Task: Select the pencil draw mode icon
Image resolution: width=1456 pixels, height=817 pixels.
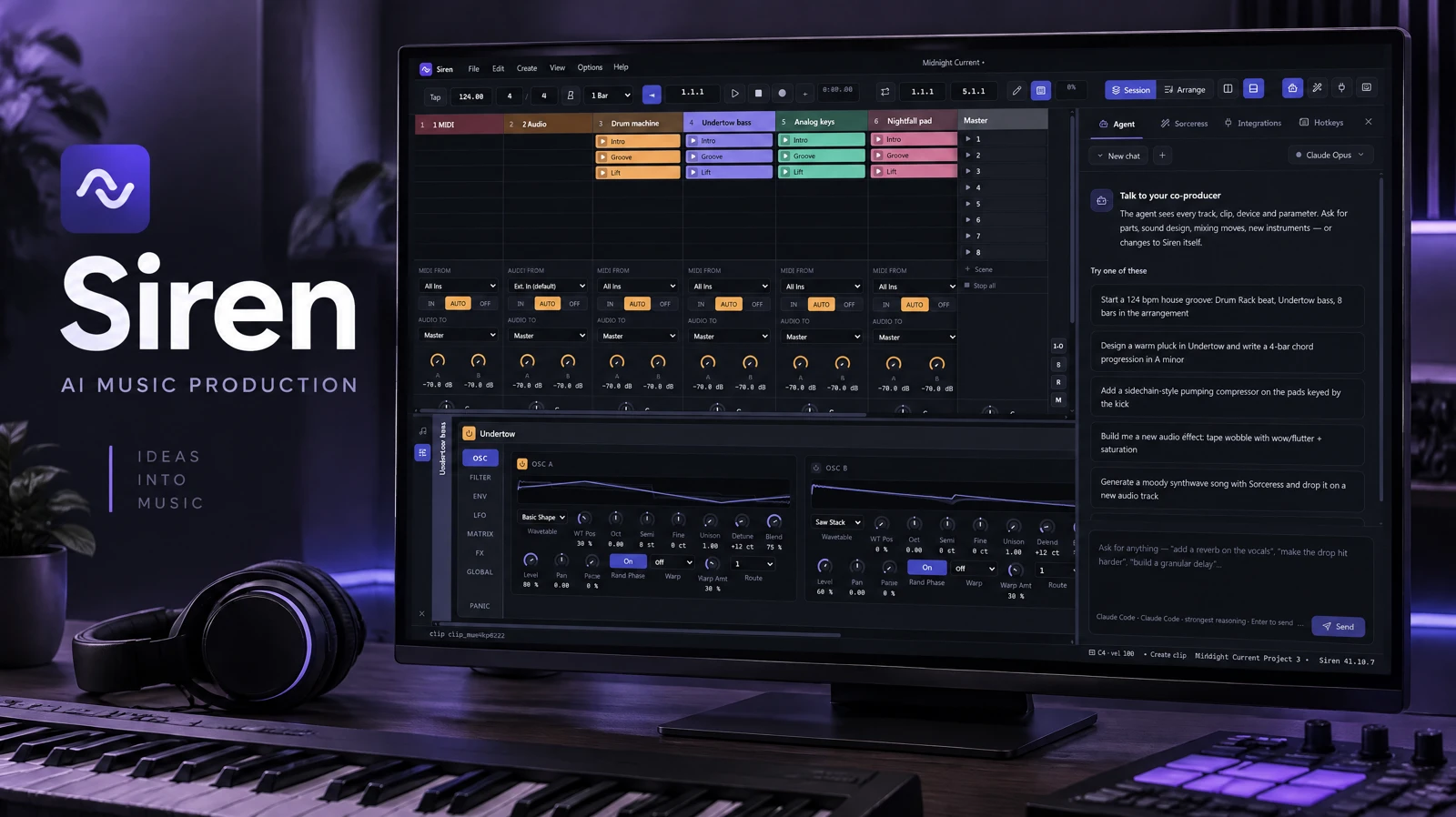Action: point(1016,90)
